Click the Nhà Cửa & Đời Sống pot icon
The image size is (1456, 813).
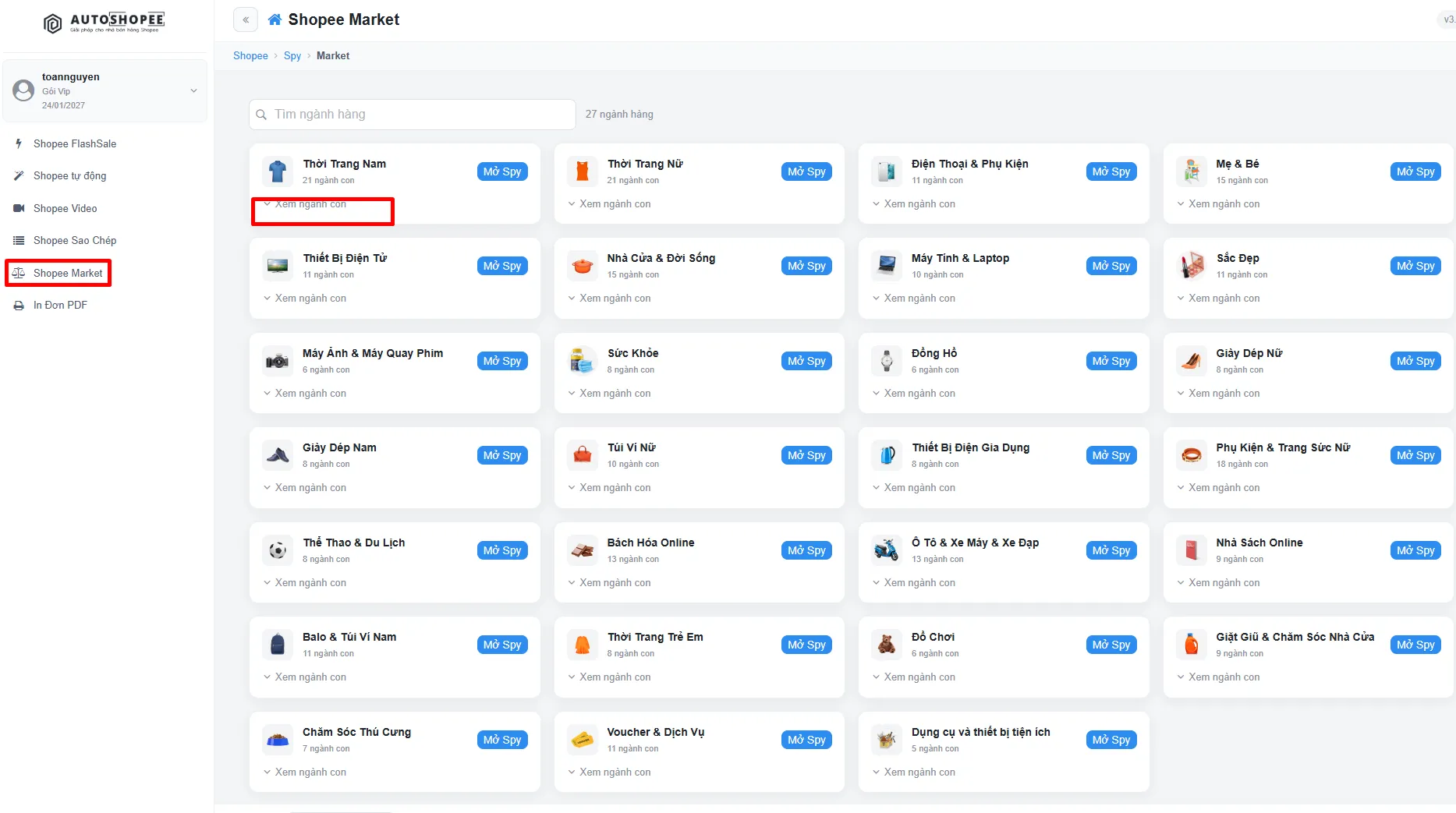[x=583, y=266]
